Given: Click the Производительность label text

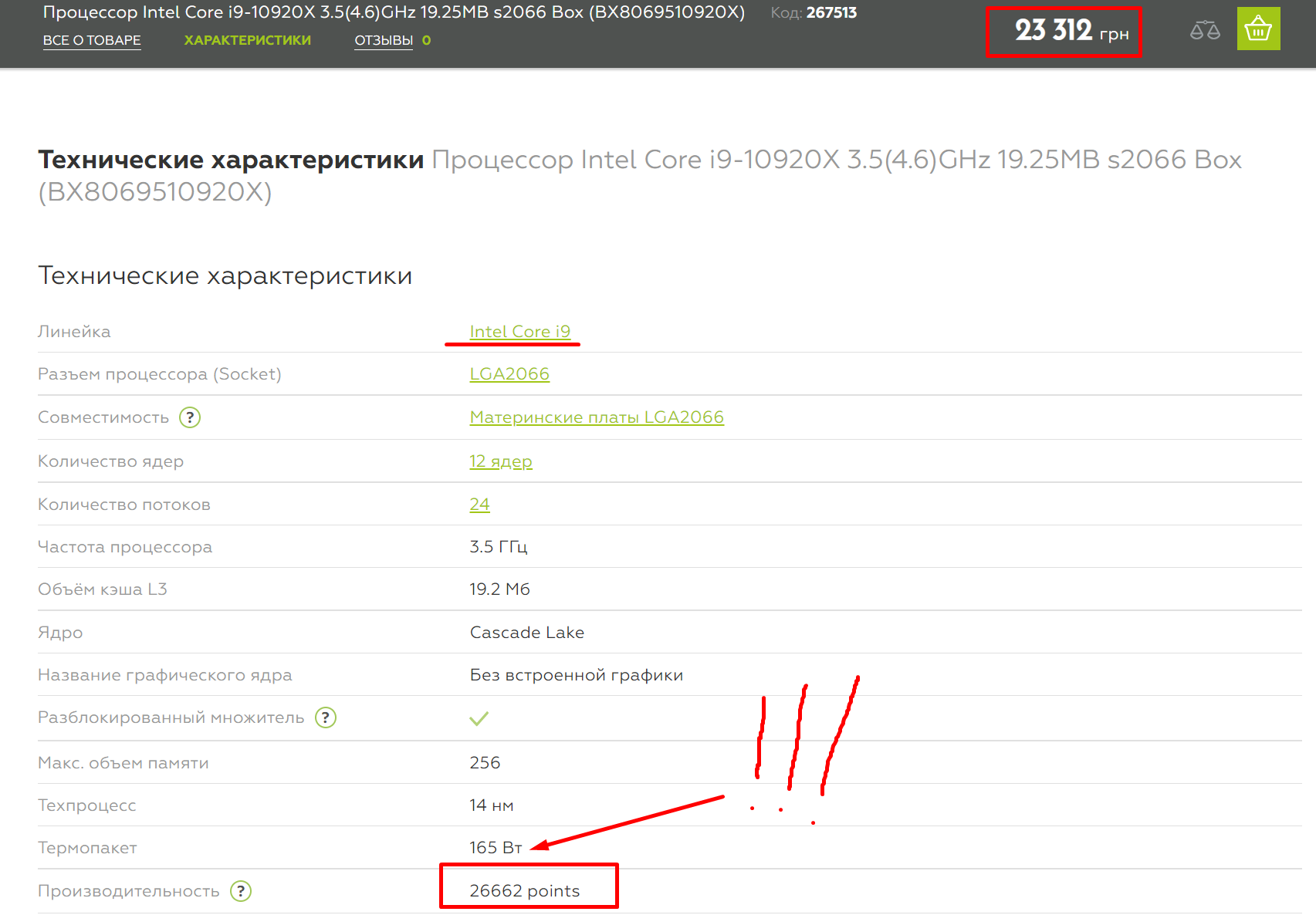Looking at the screenshot, I should pyautogui.click(x=129, y=891).
